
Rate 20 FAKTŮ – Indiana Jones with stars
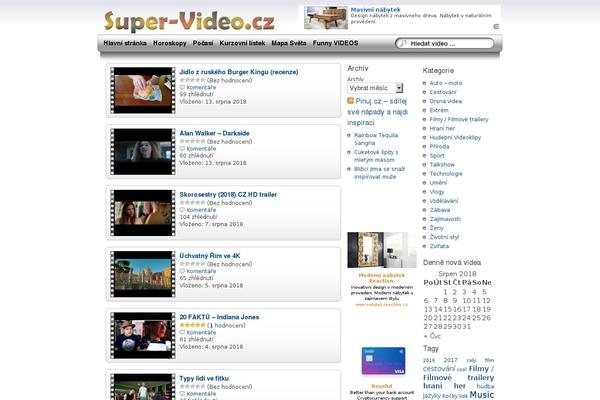192,325
